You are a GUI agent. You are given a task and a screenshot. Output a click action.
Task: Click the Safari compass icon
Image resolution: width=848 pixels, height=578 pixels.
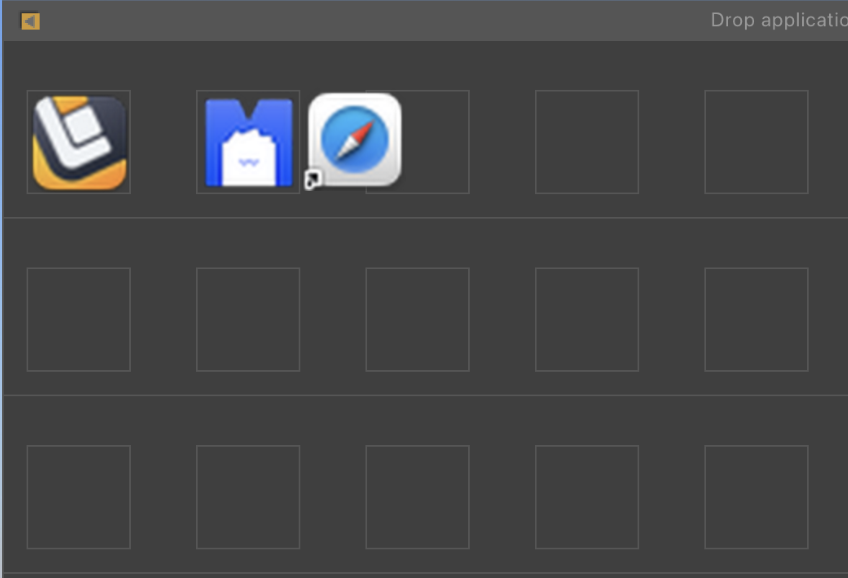[x=355, y=140]
